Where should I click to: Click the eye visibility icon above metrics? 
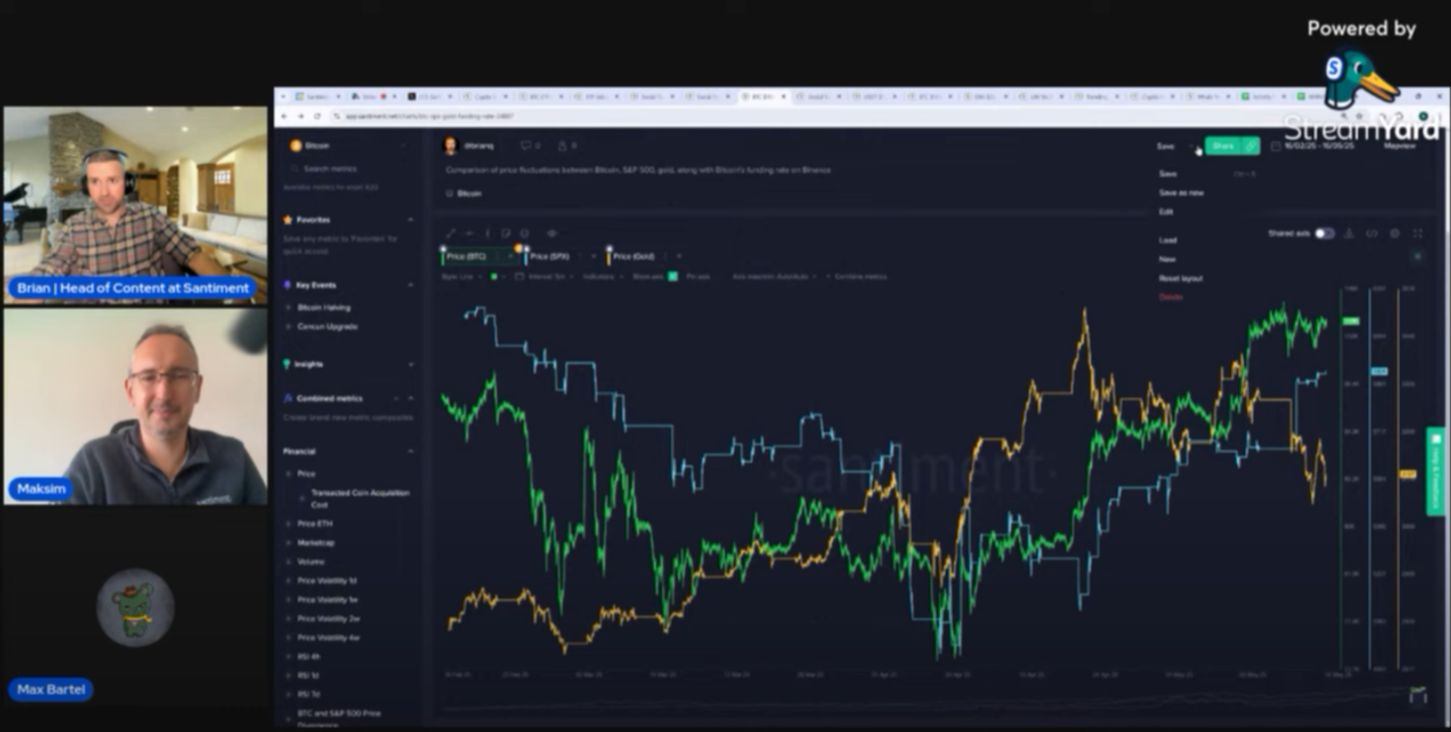[x=552, y=233]
